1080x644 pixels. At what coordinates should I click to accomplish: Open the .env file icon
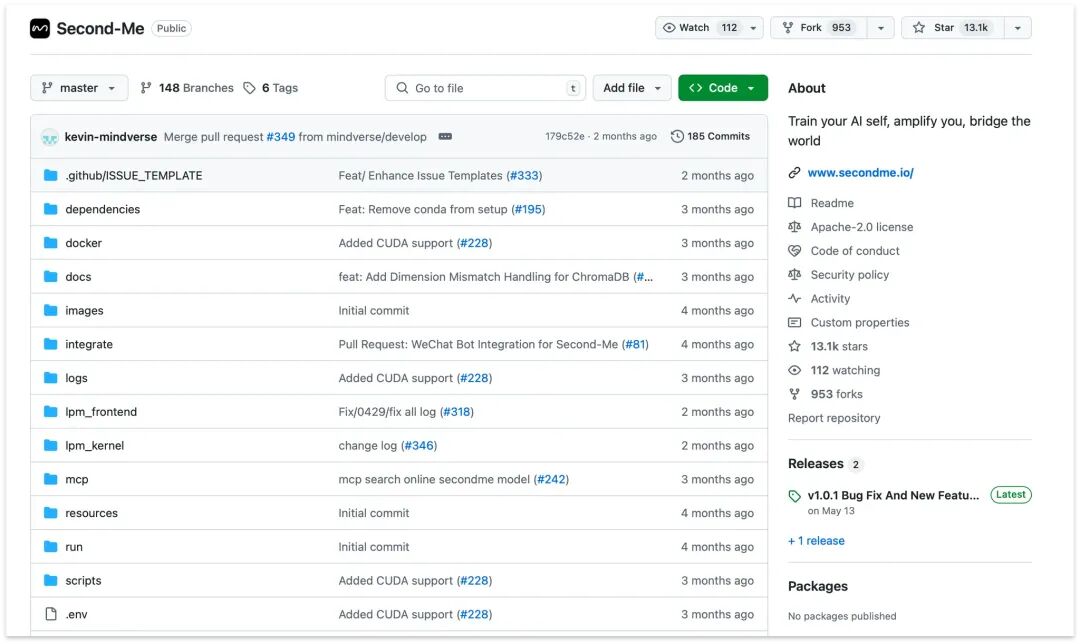click(50, 614)
